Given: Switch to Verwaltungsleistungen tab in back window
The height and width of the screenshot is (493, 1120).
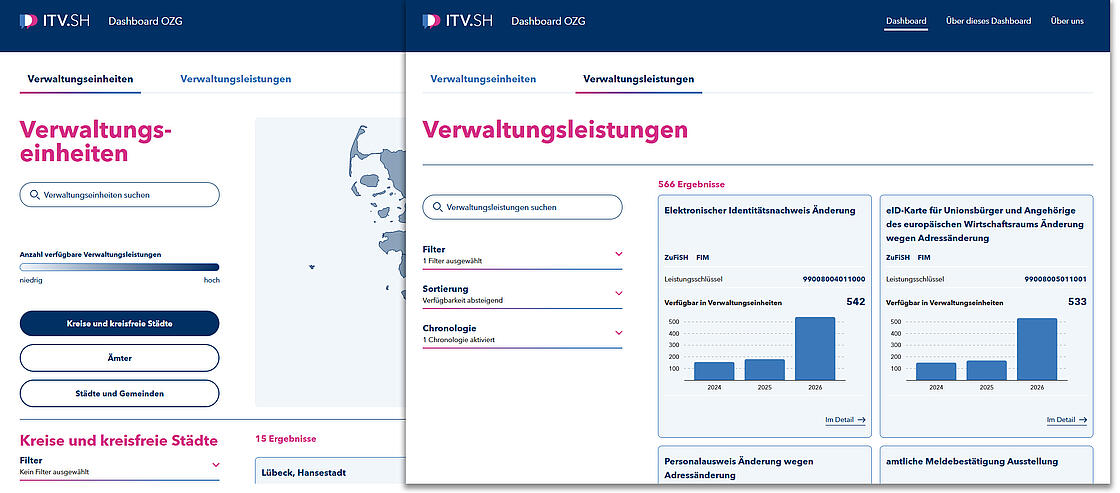Looking at the screenshot, I should [x=236, y=79].
